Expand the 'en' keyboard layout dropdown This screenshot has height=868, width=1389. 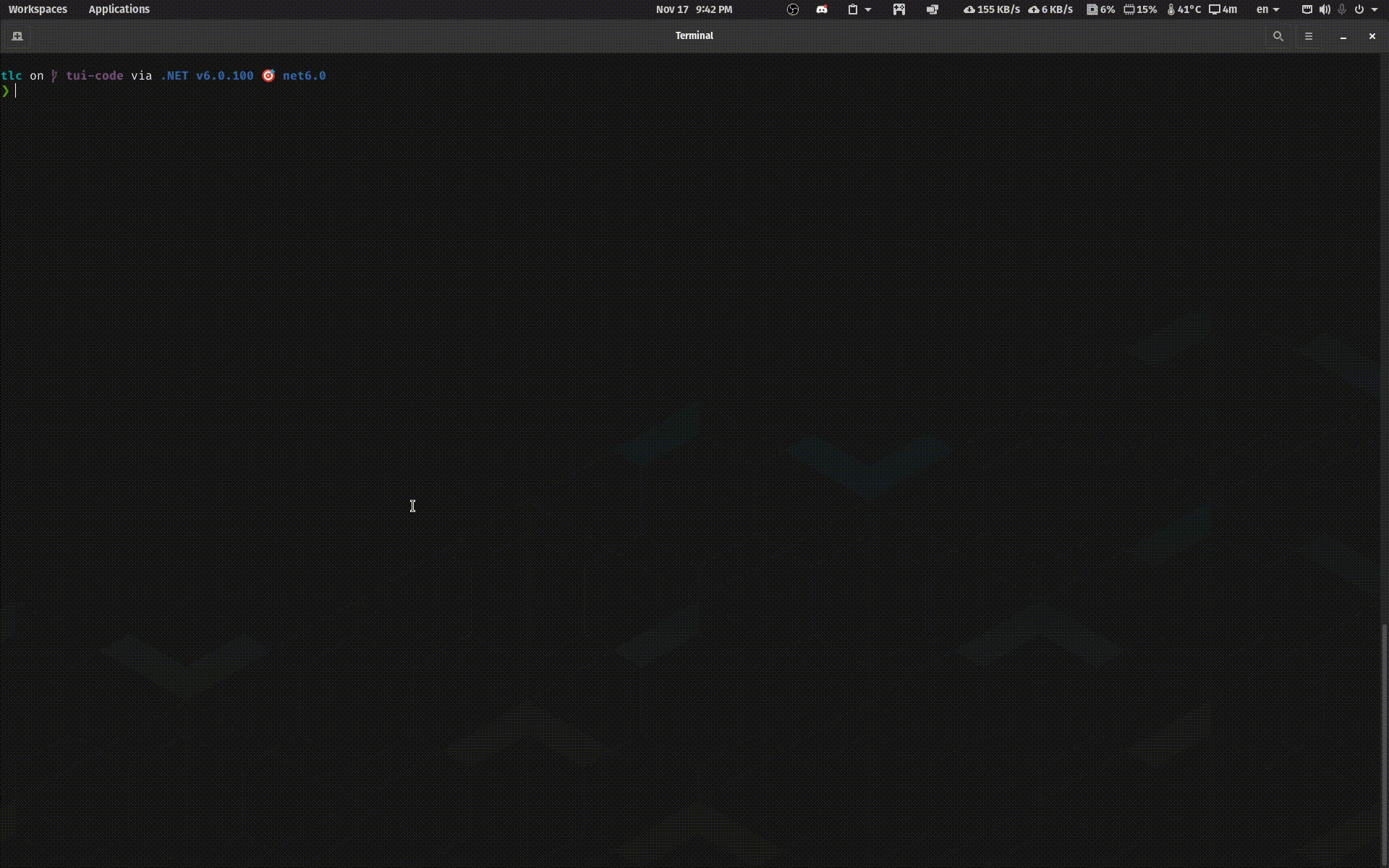click(1267, 9)
